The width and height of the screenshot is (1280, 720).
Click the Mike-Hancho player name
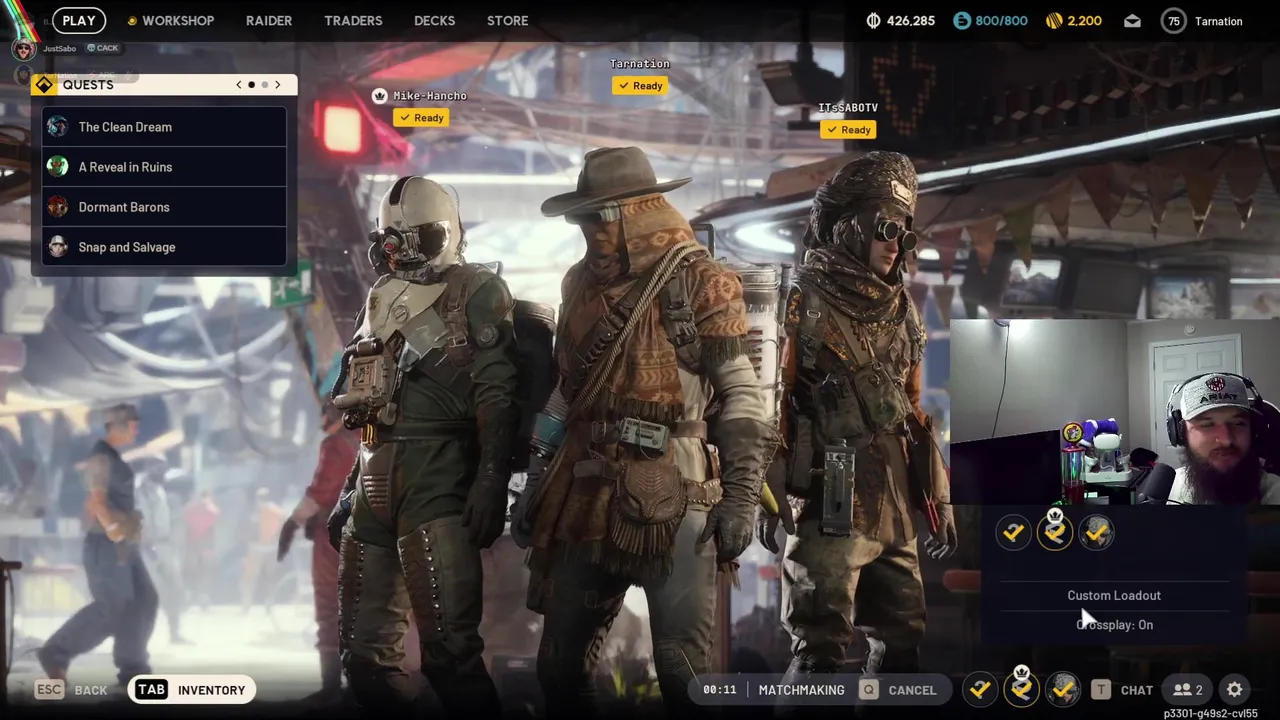430,96
